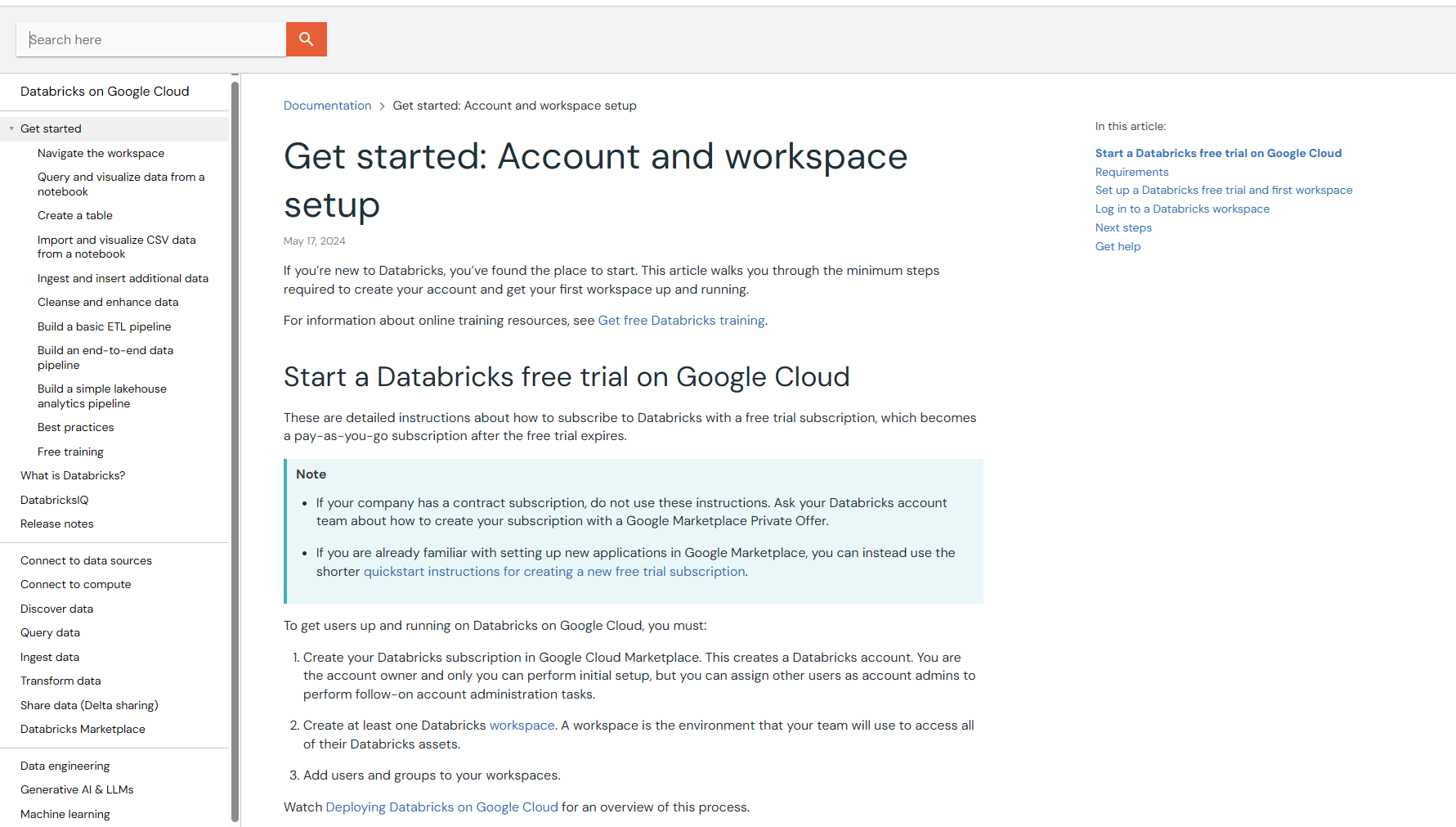Select 'Query data' in navigation
This screenshot has height=827, width=1456.
coord(51,633)
